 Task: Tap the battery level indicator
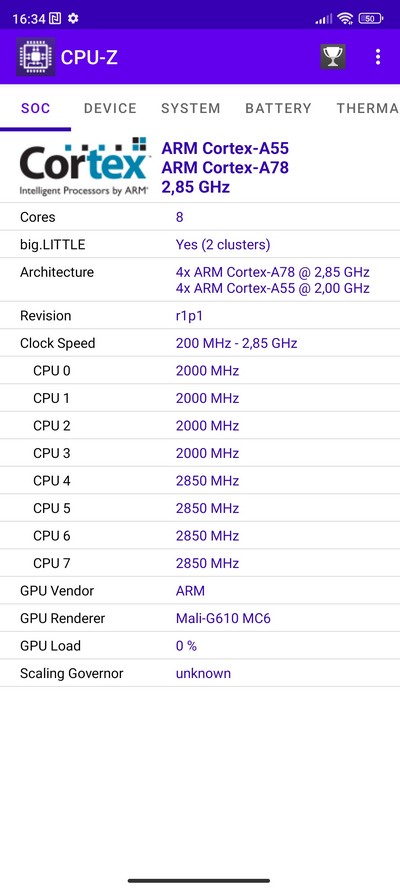(371, 19)
